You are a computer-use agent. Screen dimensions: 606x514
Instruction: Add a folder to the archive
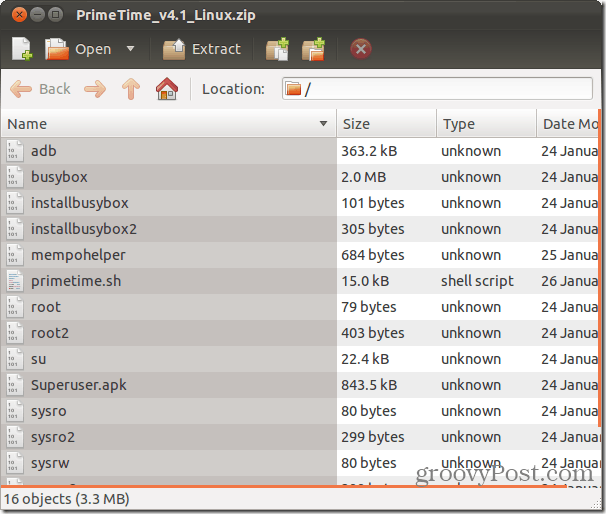pos(313,49)
